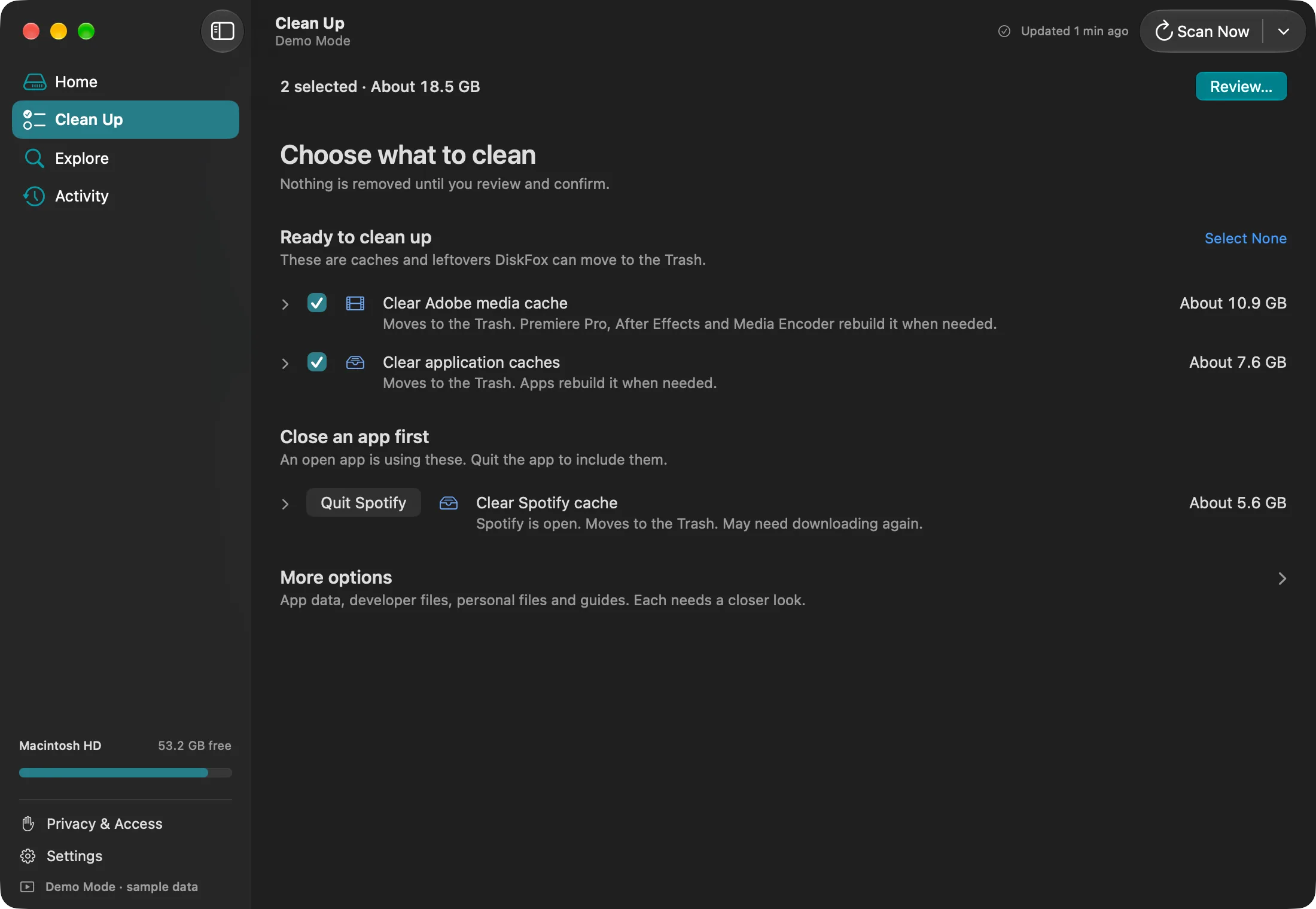Click Scan Now text
The image size is (1316, 909).
click(x=1213, y=31)
